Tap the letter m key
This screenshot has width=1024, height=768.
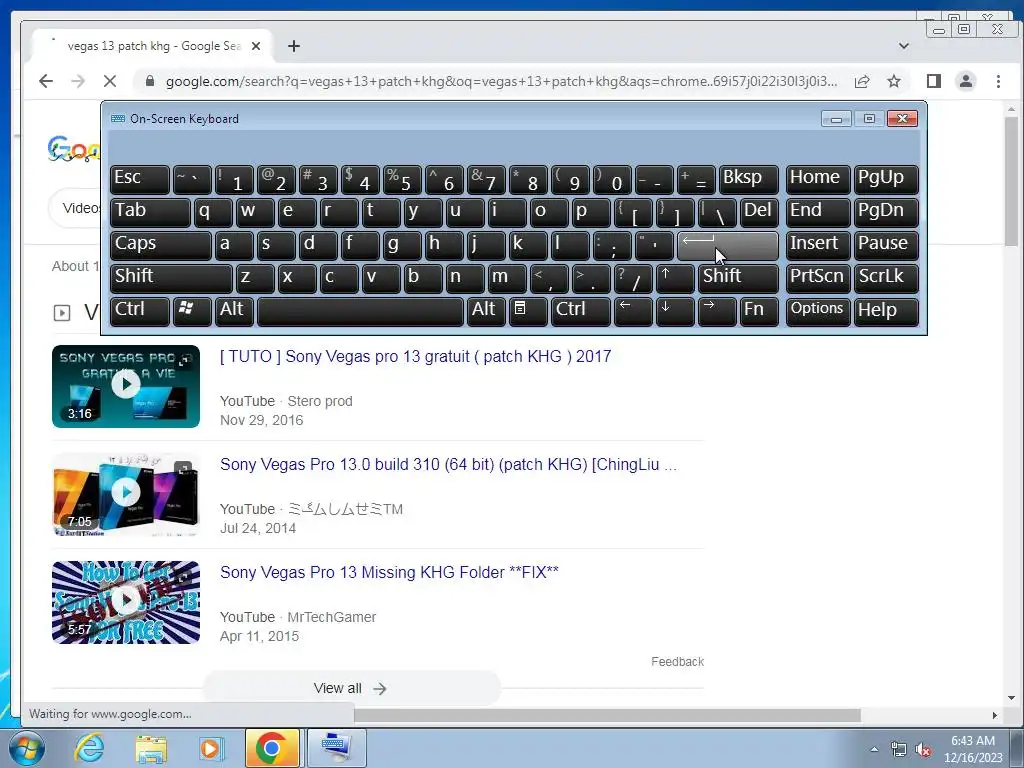tap(507, 278)
